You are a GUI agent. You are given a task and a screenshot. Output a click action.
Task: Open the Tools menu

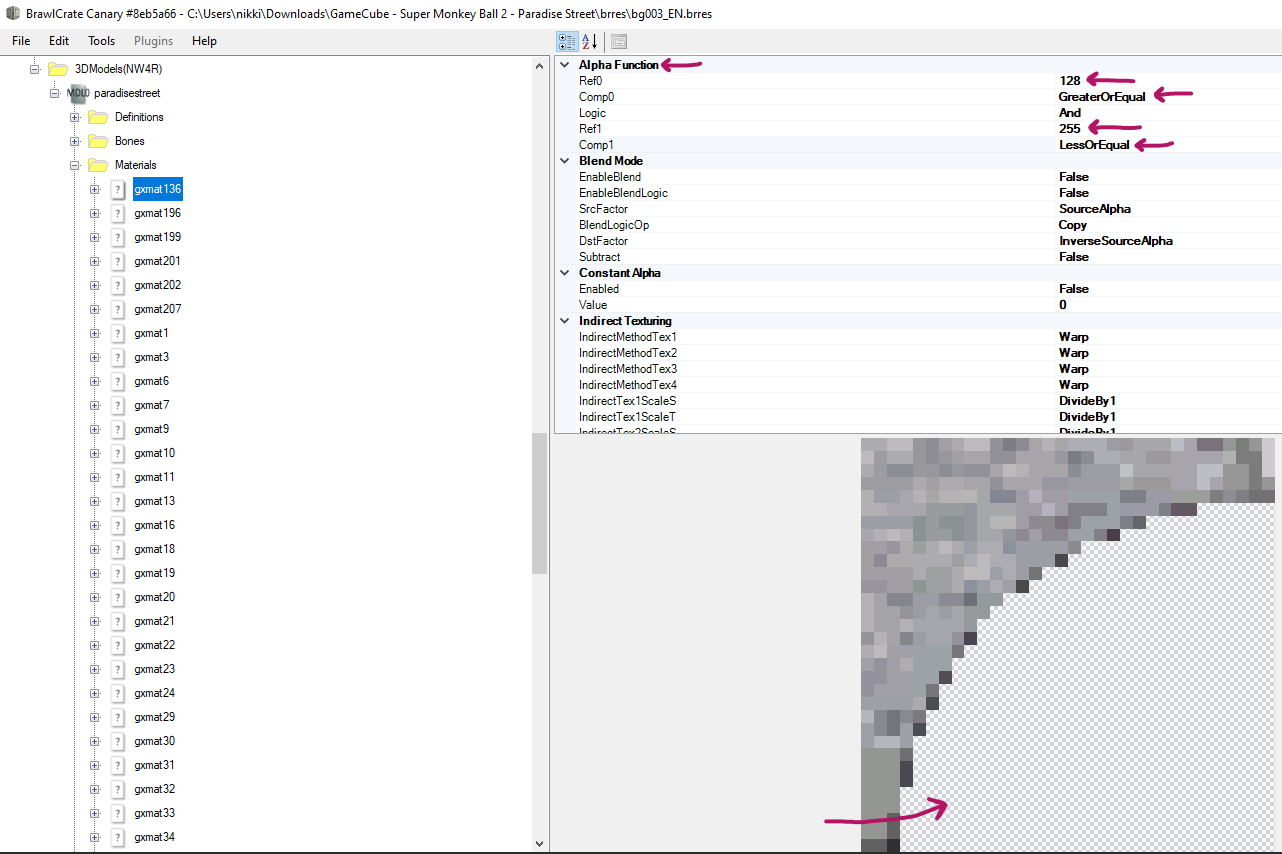click(101, 41)
